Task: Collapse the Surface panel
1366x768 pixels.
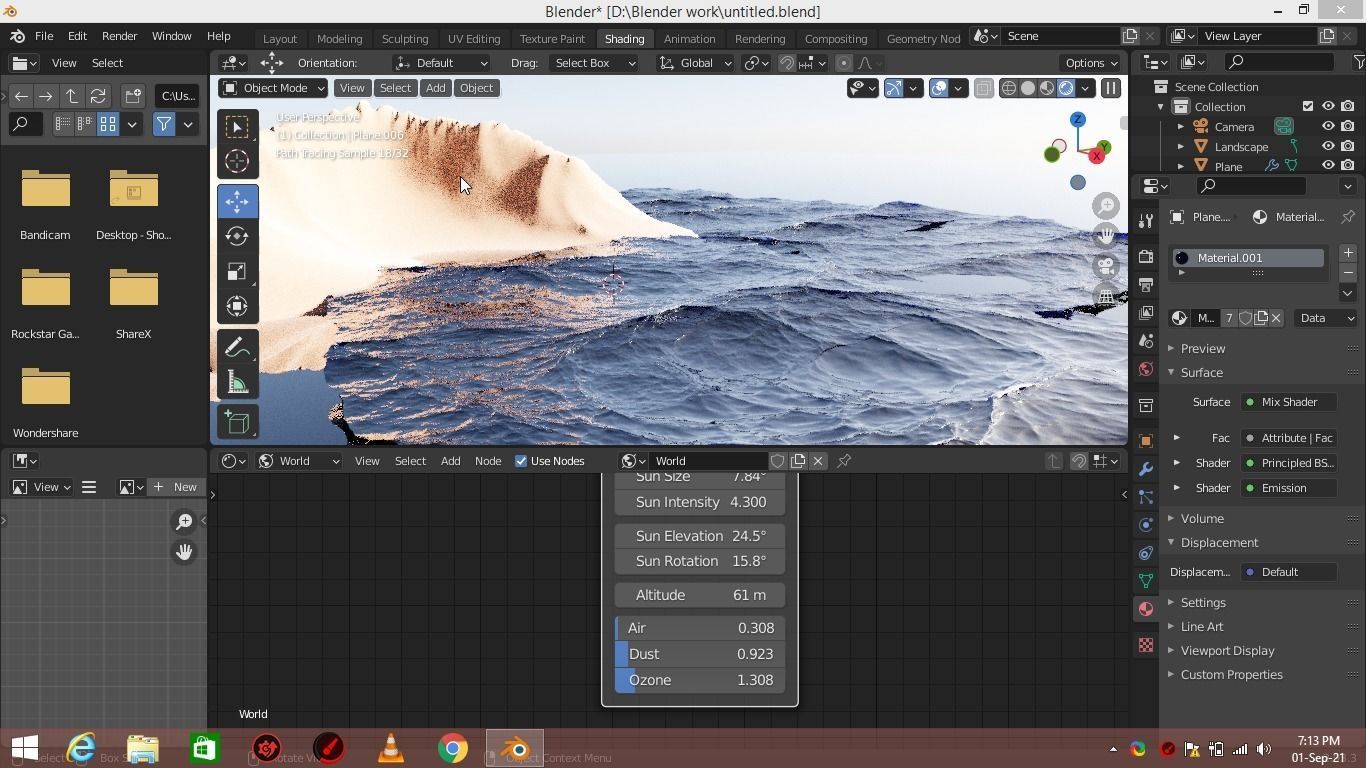Action: pos(1201,372)
